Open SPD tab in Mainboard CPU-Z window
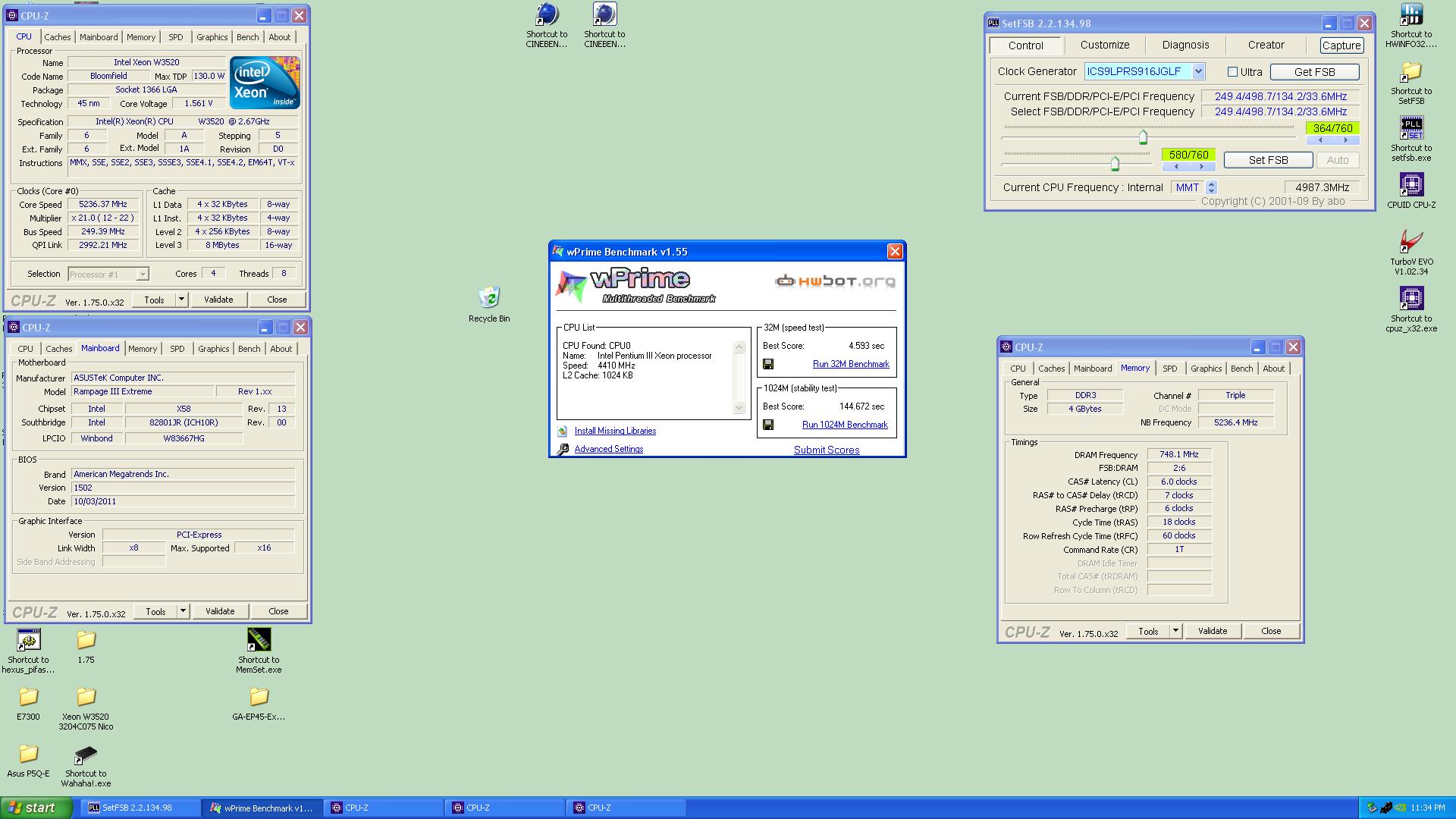This screenshot has width=1456, height=819. point(177,349)
